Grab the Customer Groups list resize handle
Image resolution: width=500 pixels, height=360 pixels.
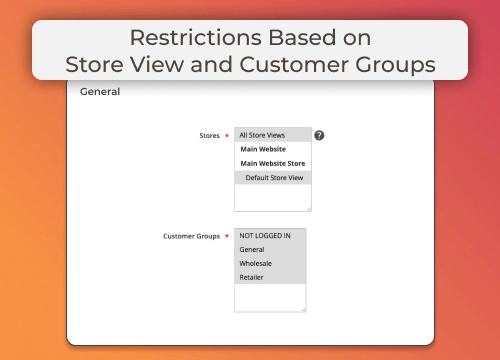click(303, 310)
